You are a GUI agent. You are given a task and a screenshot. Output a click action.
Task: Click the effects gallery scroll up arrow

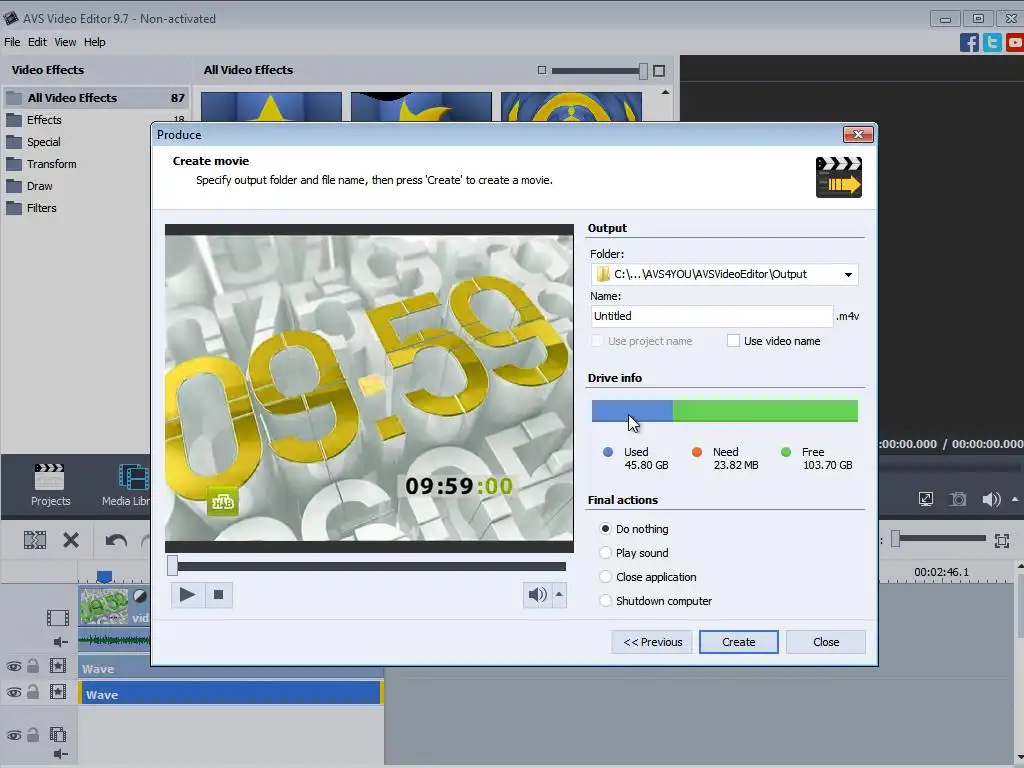tap(665, 92)
